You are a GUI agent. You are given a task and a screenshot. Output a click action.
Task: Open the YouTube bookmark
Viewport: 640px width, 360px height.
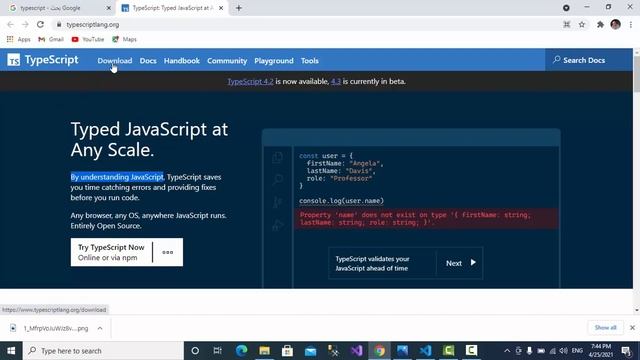(x=88, y=39)
